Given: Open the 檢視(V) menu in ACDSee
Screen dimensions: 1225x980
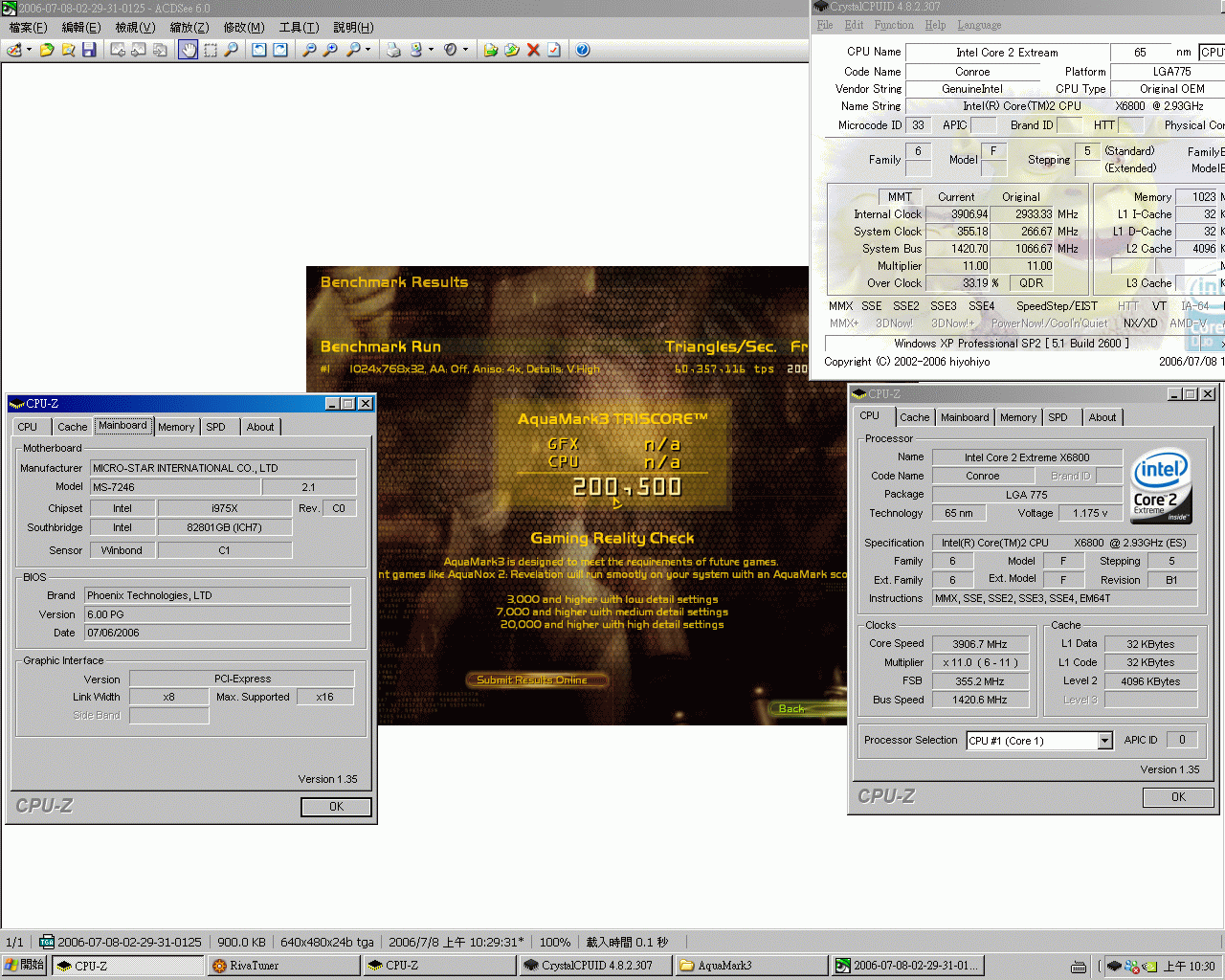Looking at the screenshot, I should [x=135, y=28].
